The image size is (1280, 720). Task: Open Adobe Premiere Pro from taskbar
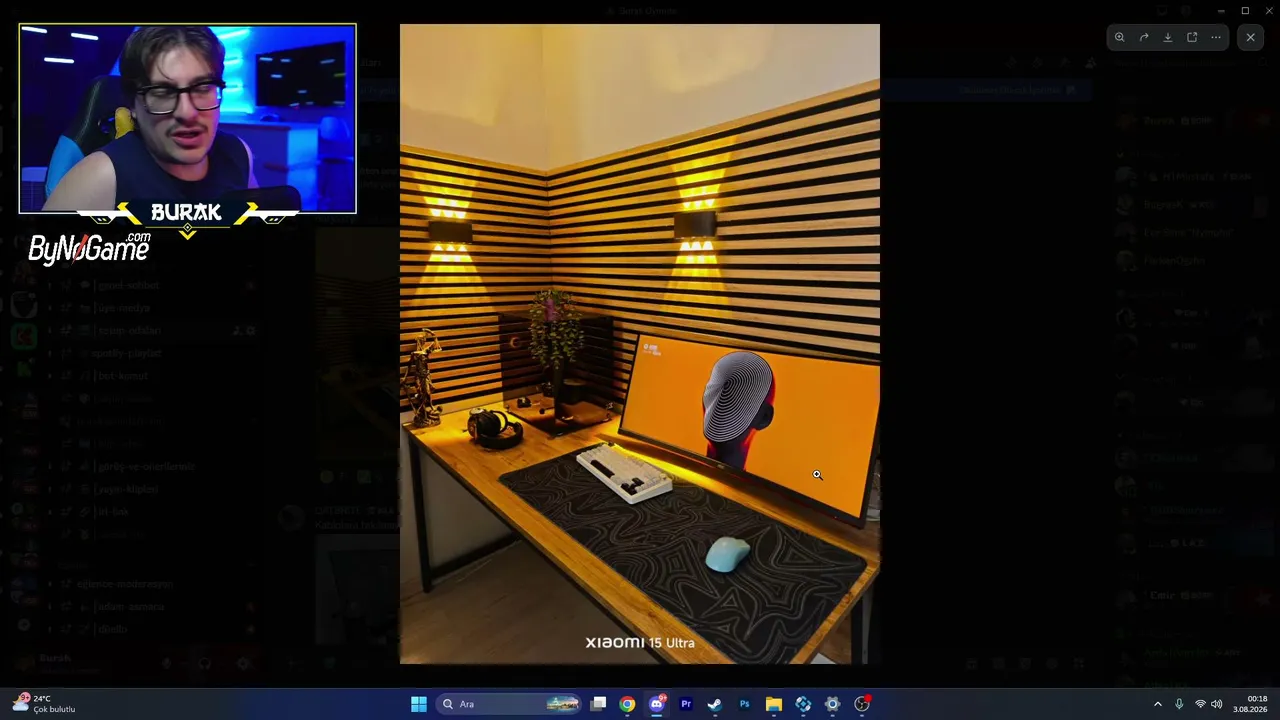[x=686, y=704]
